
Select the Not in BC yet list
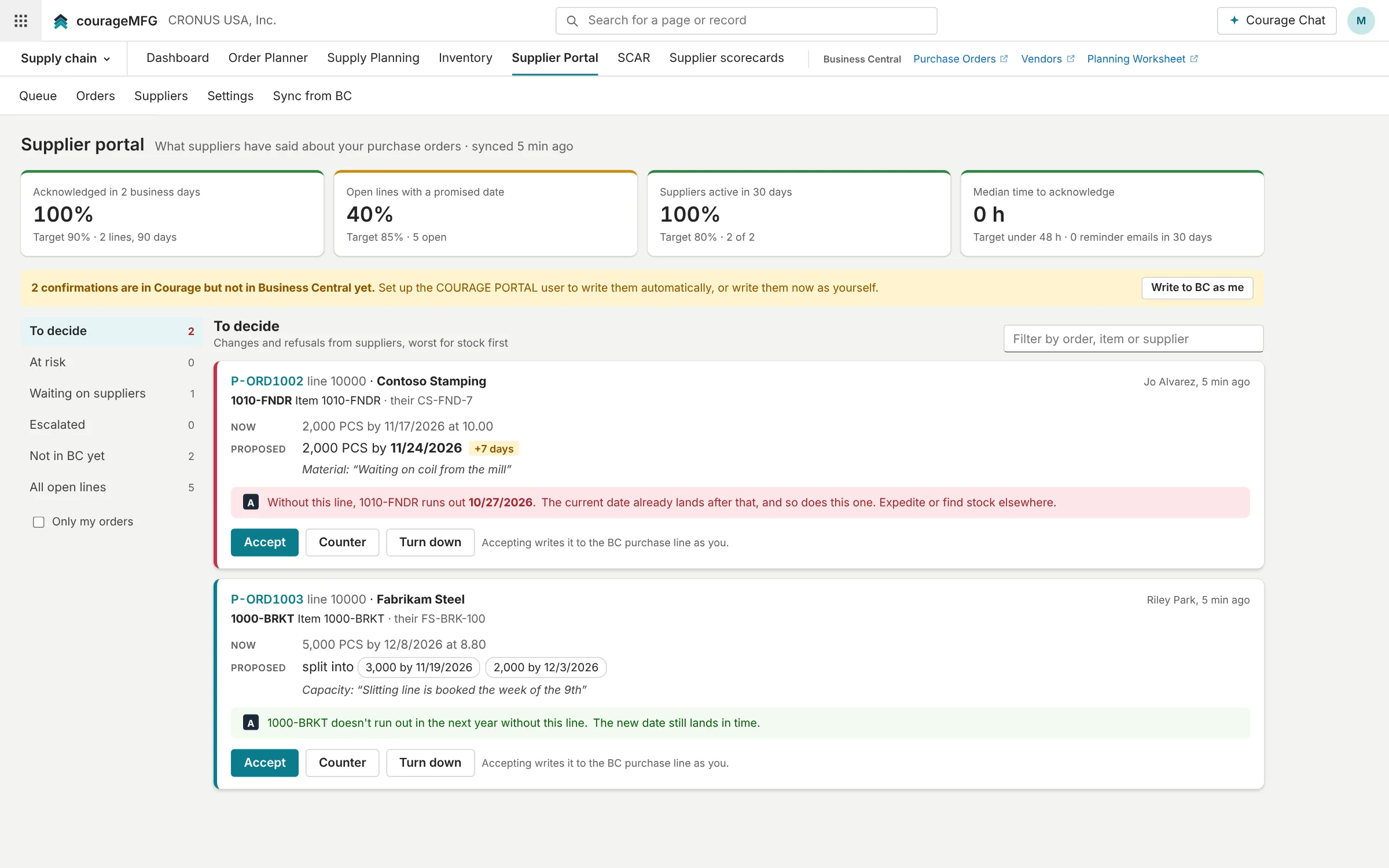[112, 456]
